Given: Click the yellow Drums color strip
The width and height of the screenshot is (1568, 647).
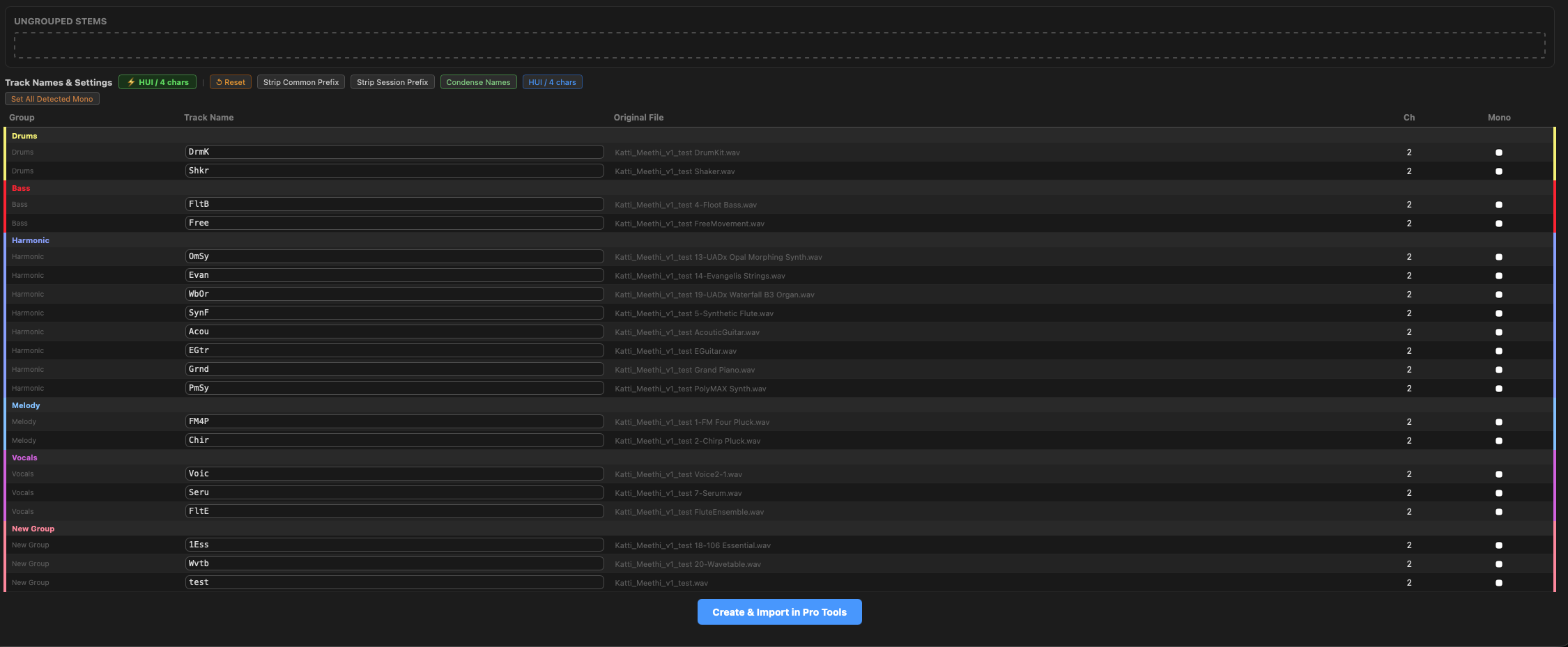Looking at the screenshot, I should click(3, 153).
